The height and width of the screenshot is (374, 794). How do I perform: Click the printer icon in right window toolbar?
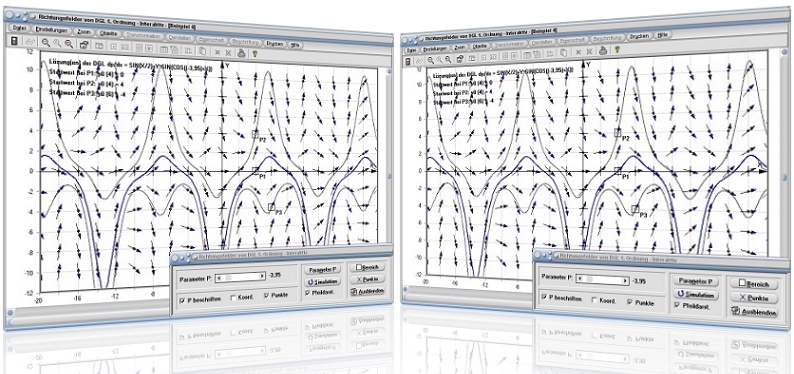603,51
